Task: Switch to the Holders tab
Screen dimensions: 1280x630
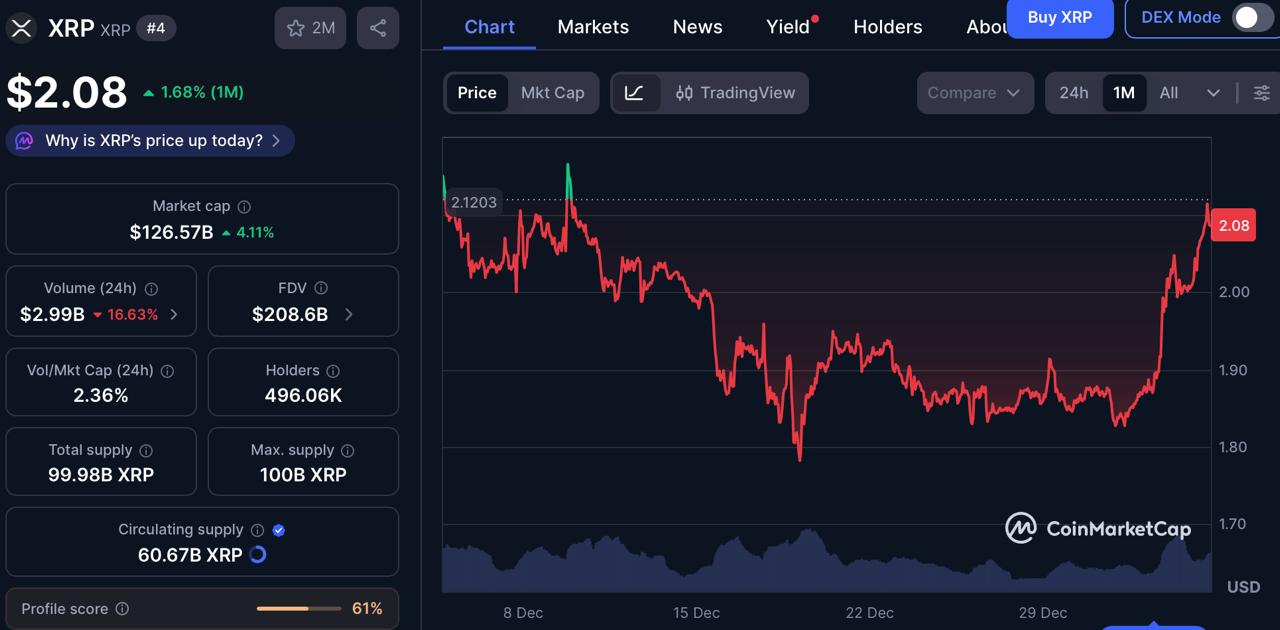Action: click(x=887, y=27)
